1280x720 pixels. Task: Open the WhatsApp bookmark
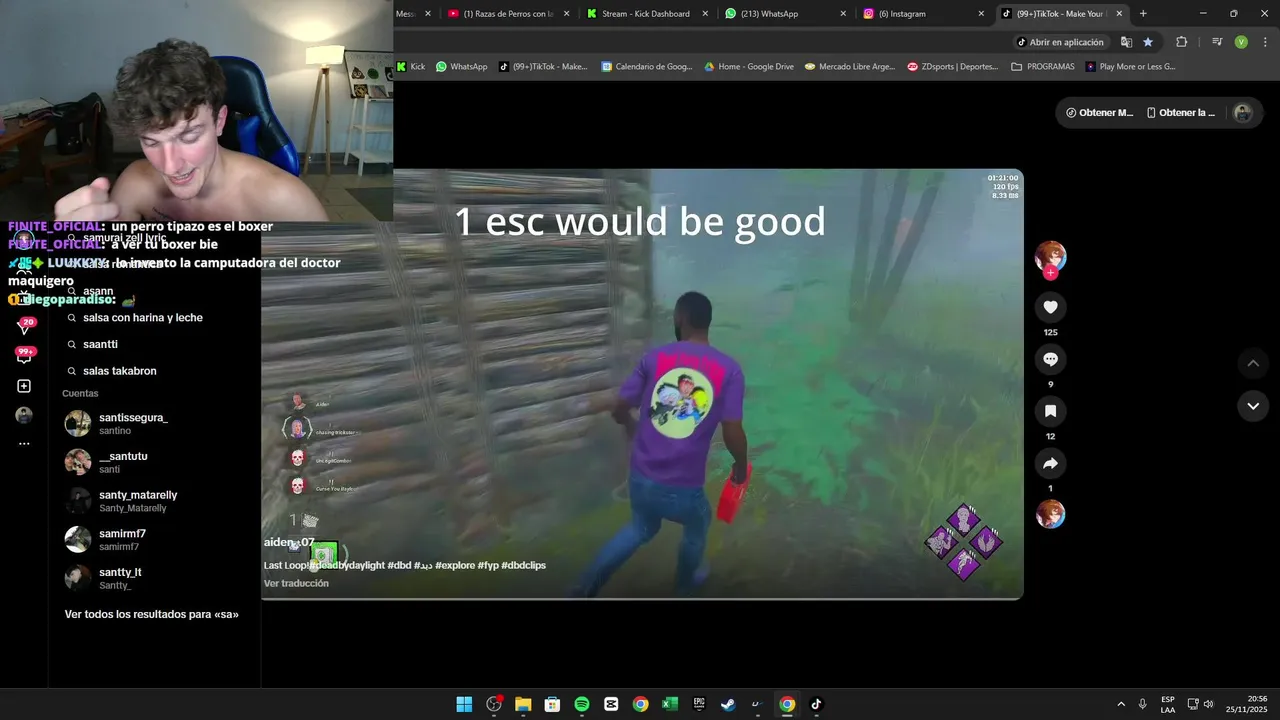pyautogui.click(x=462, y=67)
